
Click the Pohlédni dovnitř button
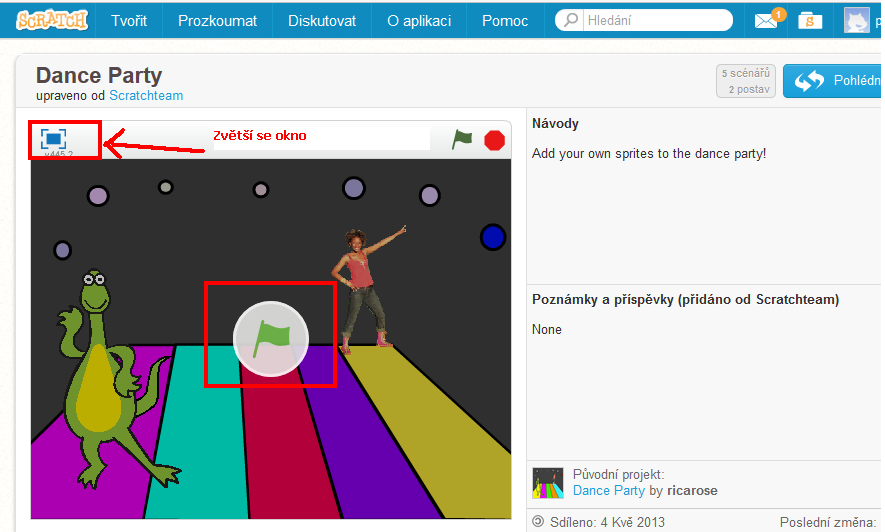tap(834, 81)
